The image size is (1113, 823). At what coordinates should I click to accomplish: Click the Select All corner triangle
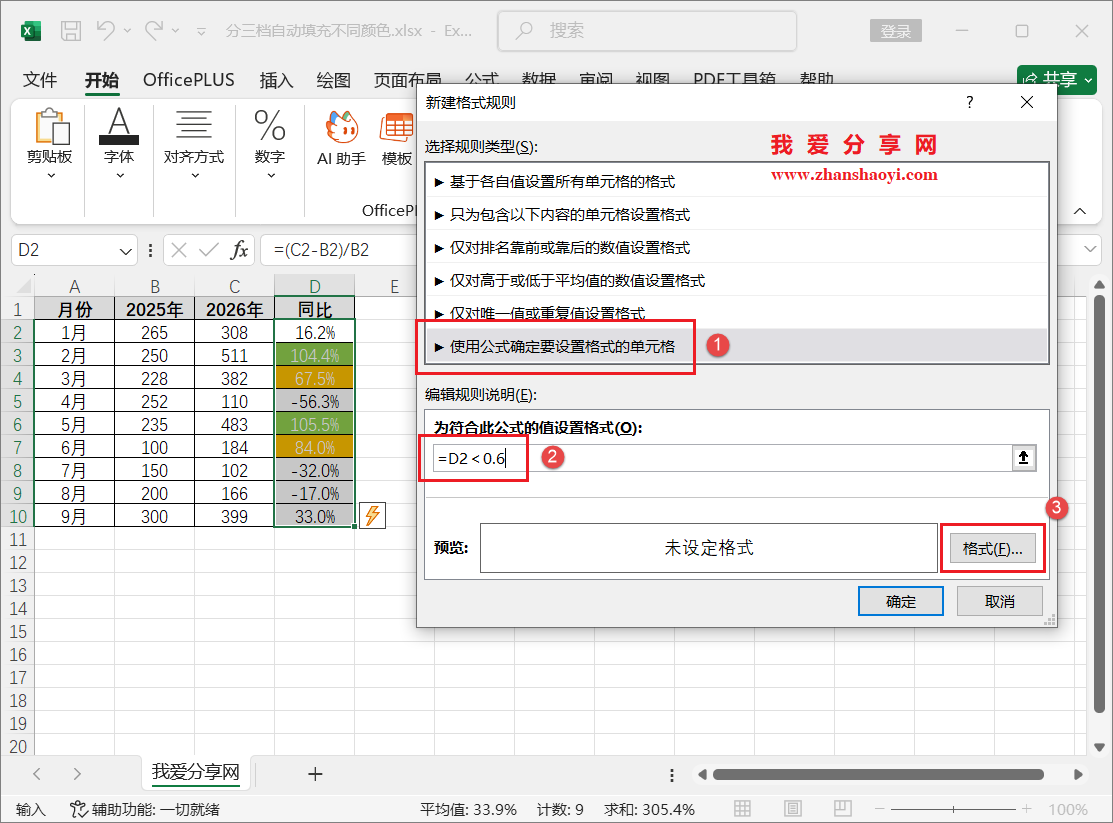(x=23, y=285)
